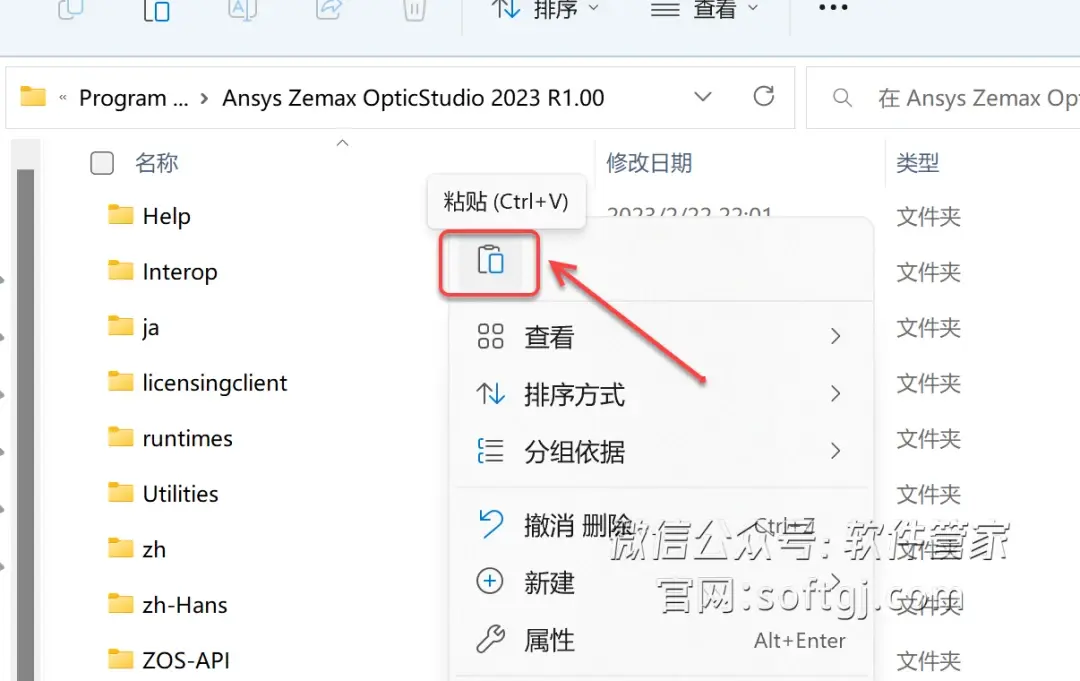
Task: Click the folder icon of the Help row
Action: click(x=121, y=215)
